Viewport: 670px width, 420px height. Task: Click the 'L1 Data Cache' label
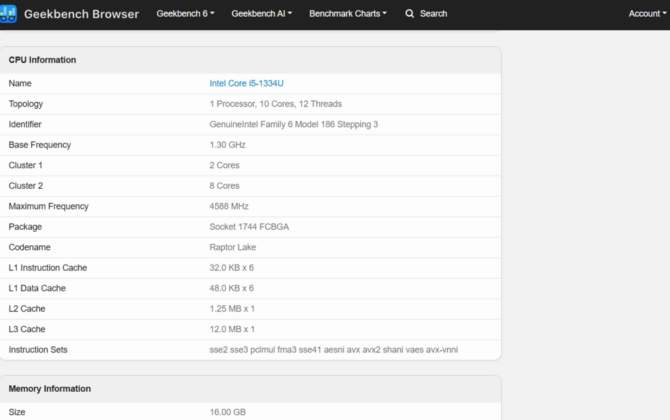37,288
